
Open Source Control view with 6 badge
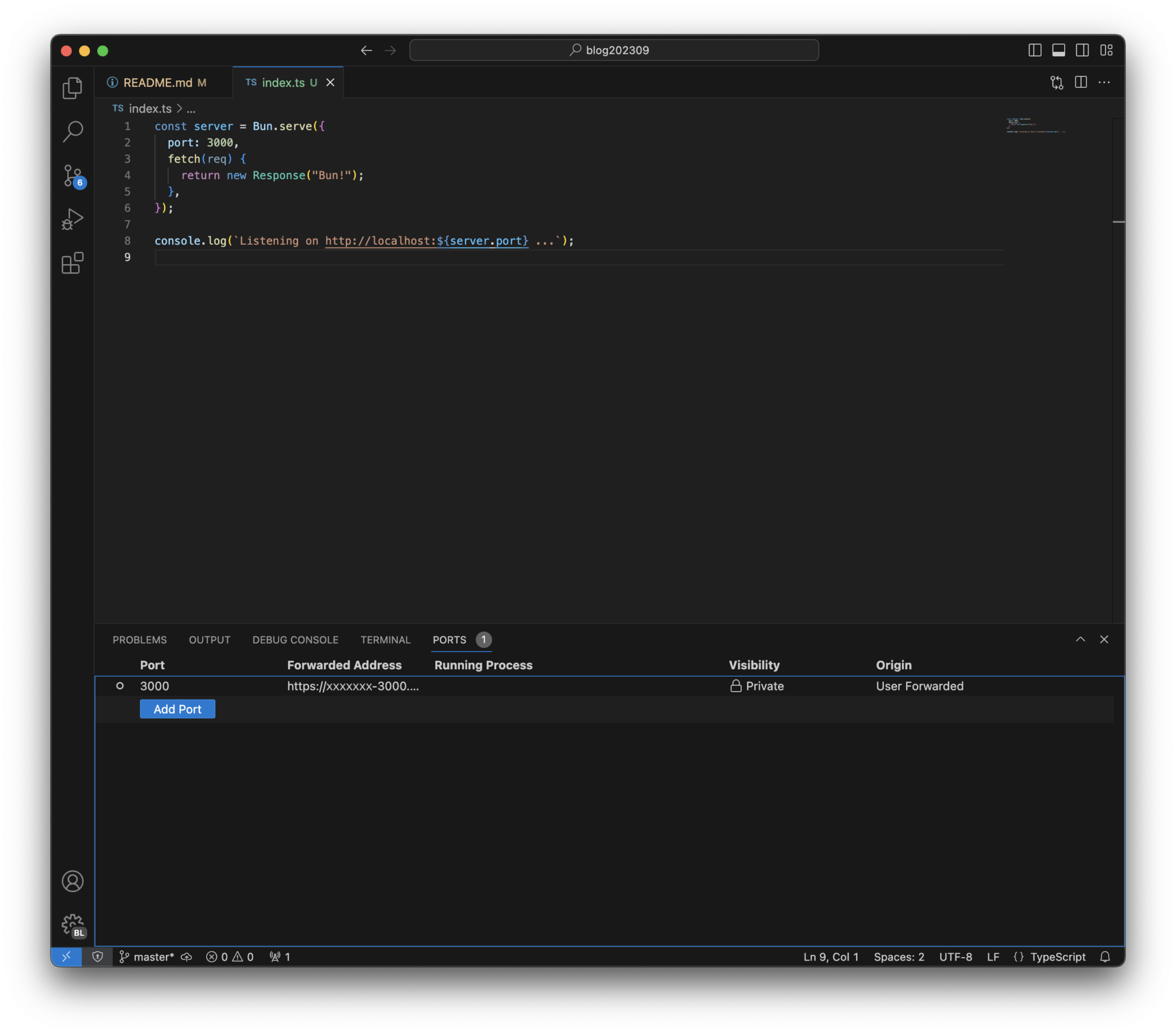(73, 176)
